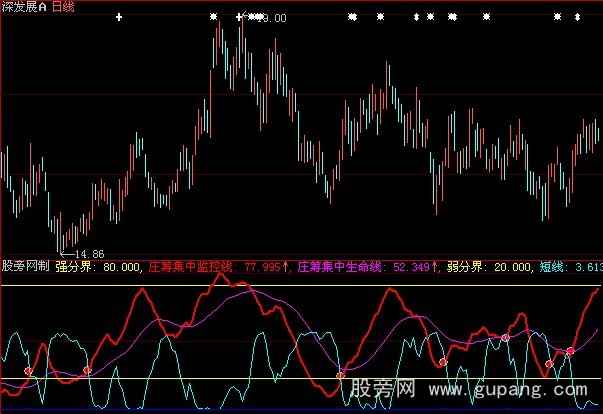Select the 庄筹集中生命线 indicator label
Screen dimensions: 603x414
pos(339,266)
